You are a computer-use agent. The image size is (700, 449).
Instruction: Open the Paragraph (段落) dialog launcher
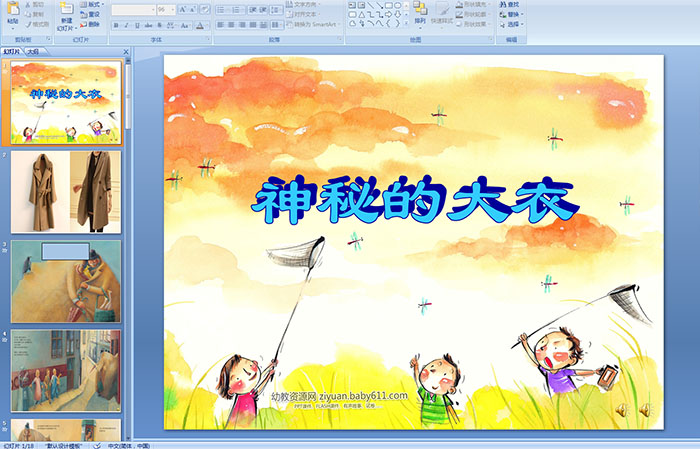(x=339, y=40)
